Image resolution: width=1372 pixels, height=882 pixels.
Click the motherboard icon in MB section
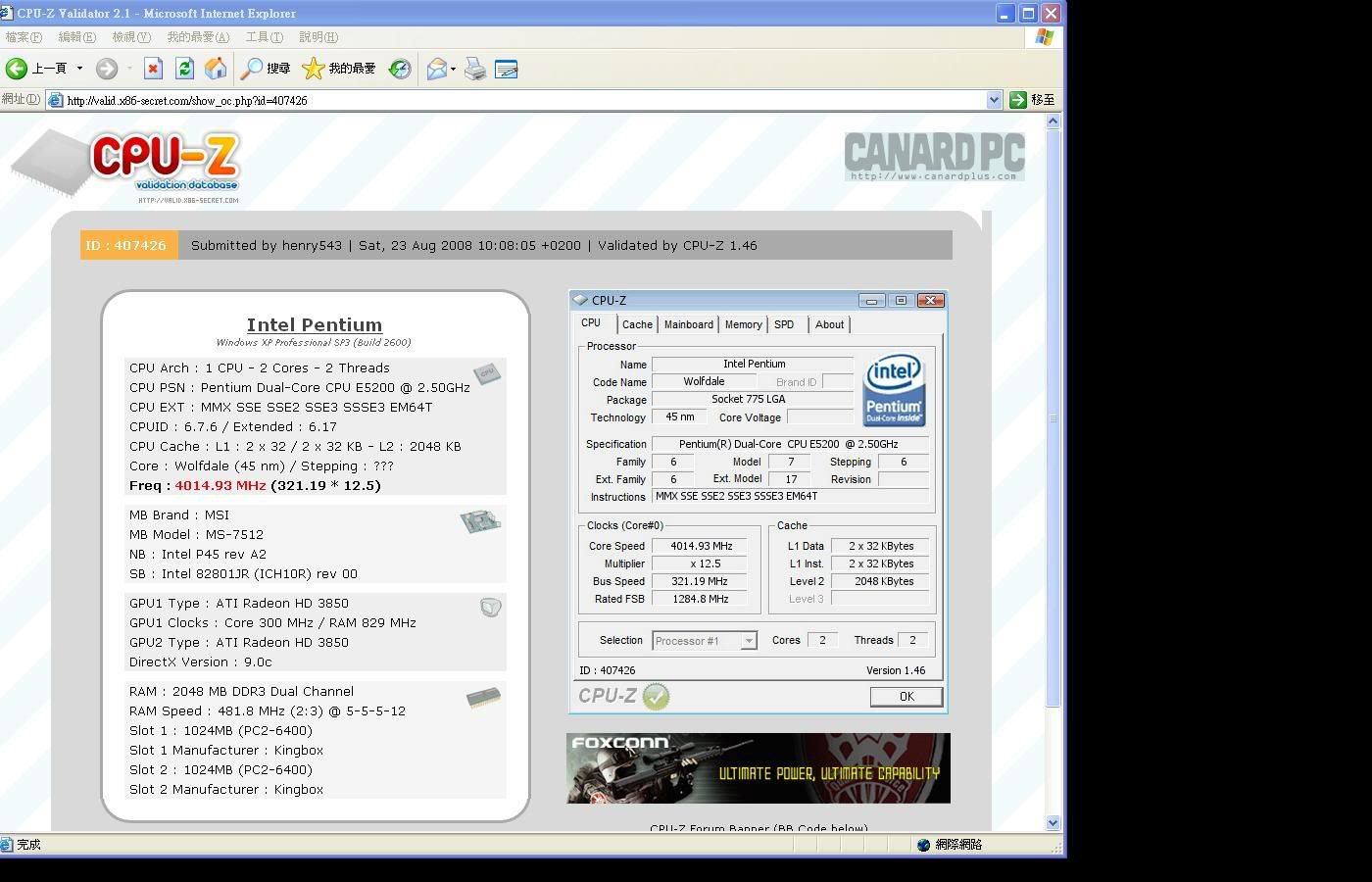tap(481, 521)
